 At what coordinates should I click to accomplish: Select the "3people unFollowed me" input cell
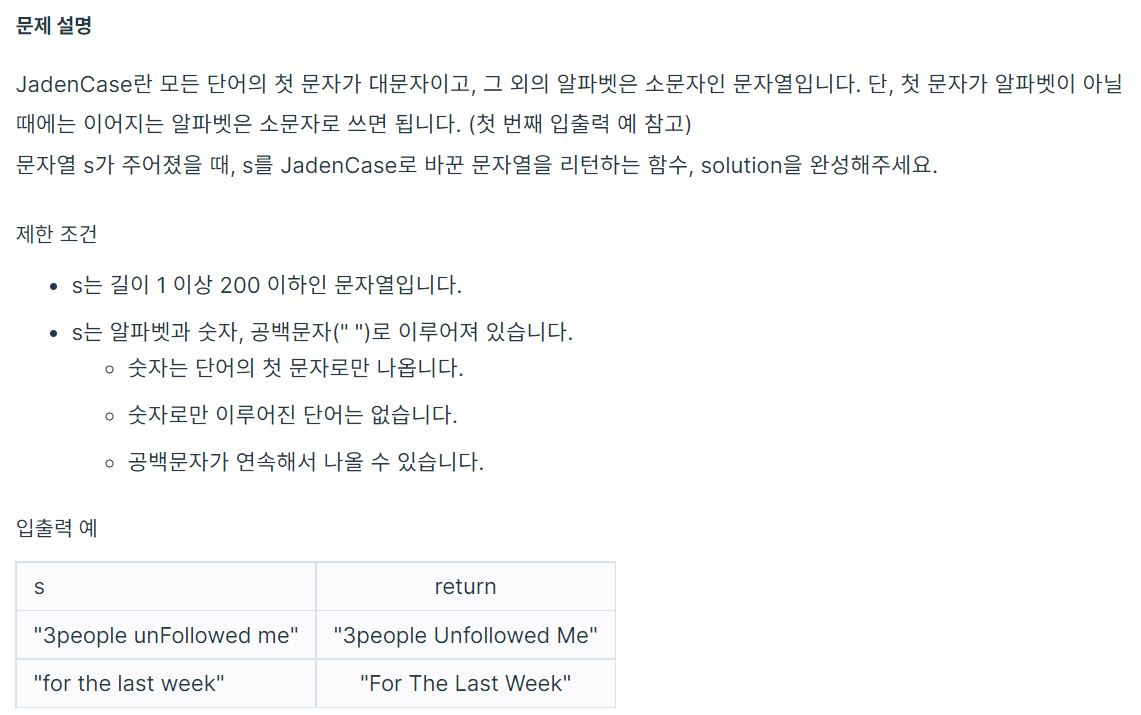[166, 635]
